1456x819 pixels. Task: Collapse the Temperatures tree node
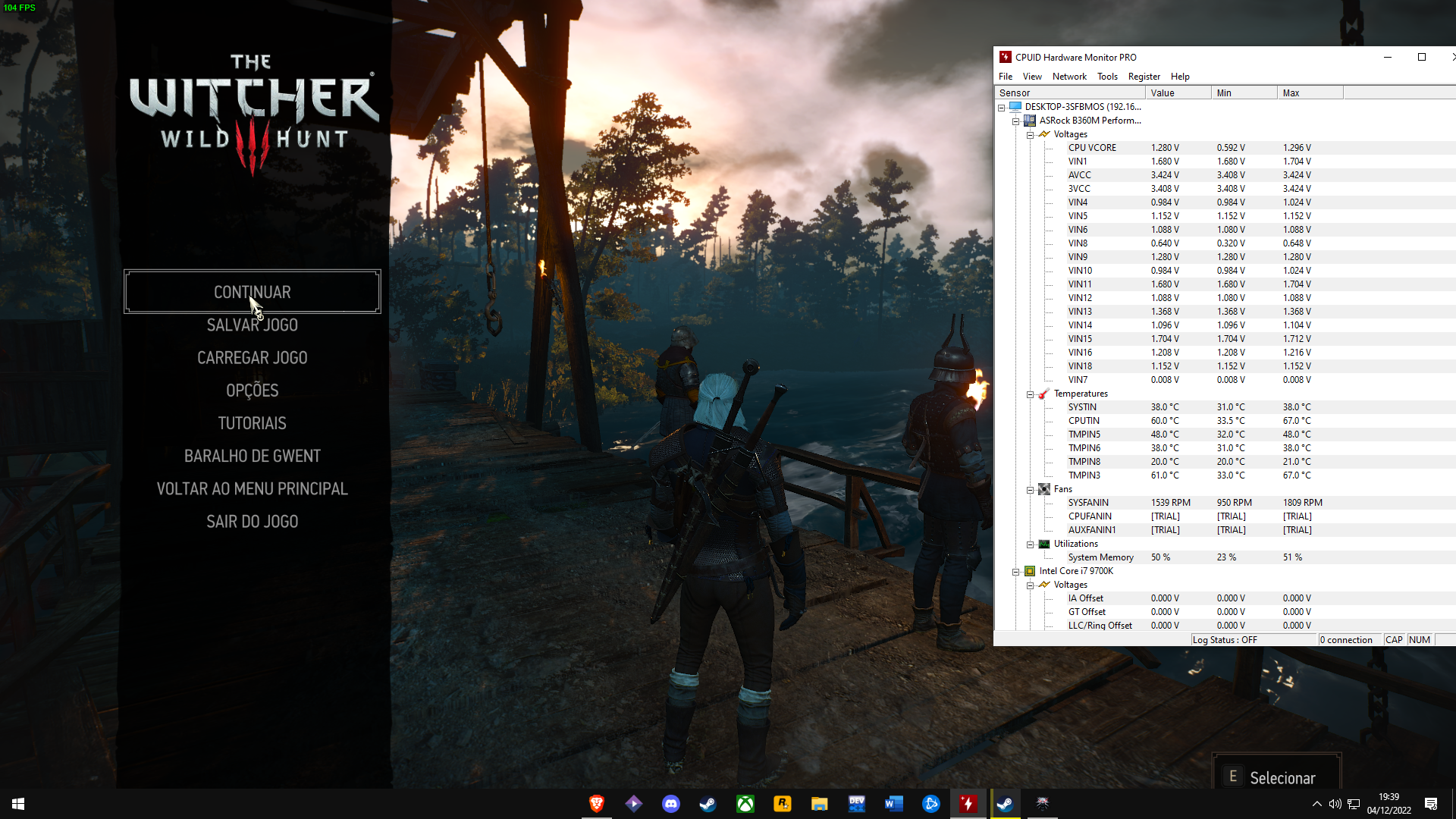pos(1030,394)
